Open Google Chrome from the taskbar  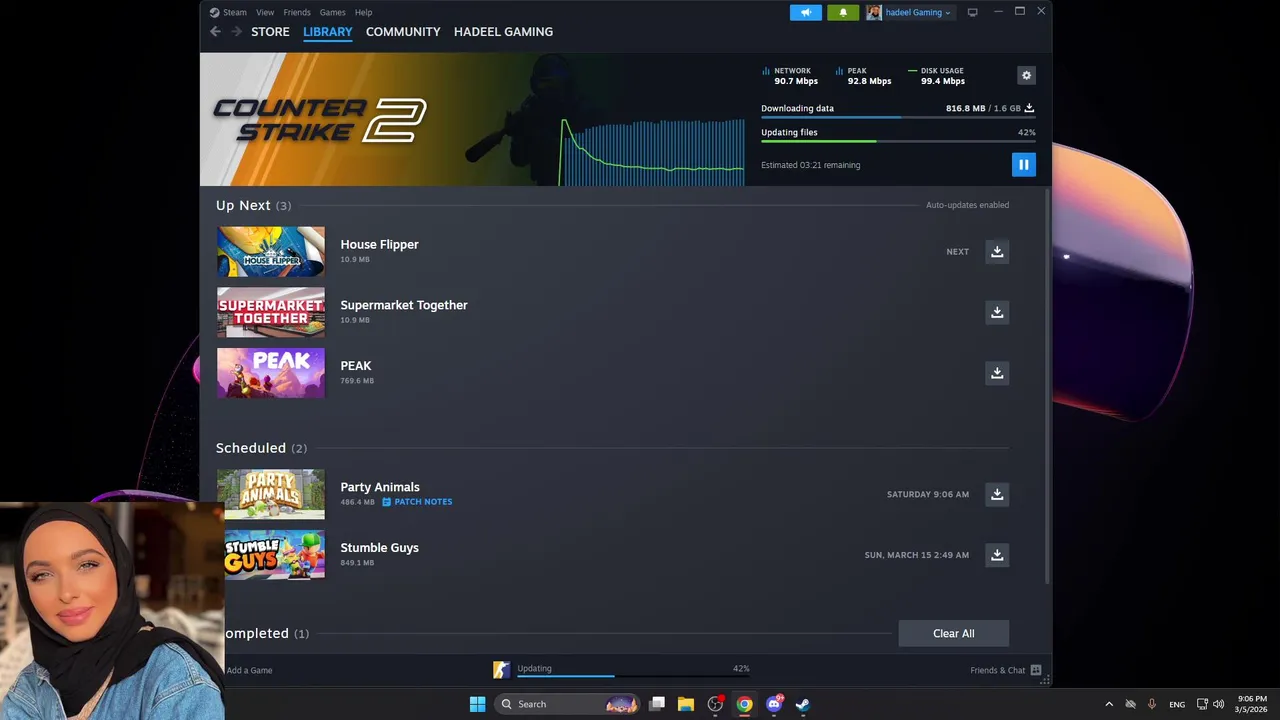click(744, 704)
